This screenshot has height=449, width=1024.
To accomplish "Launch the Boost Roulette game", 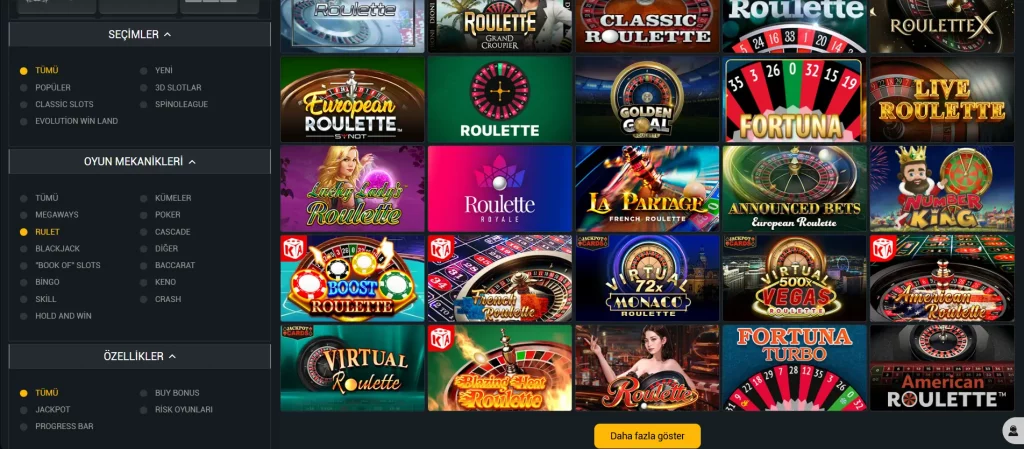I will click(352, 278).
